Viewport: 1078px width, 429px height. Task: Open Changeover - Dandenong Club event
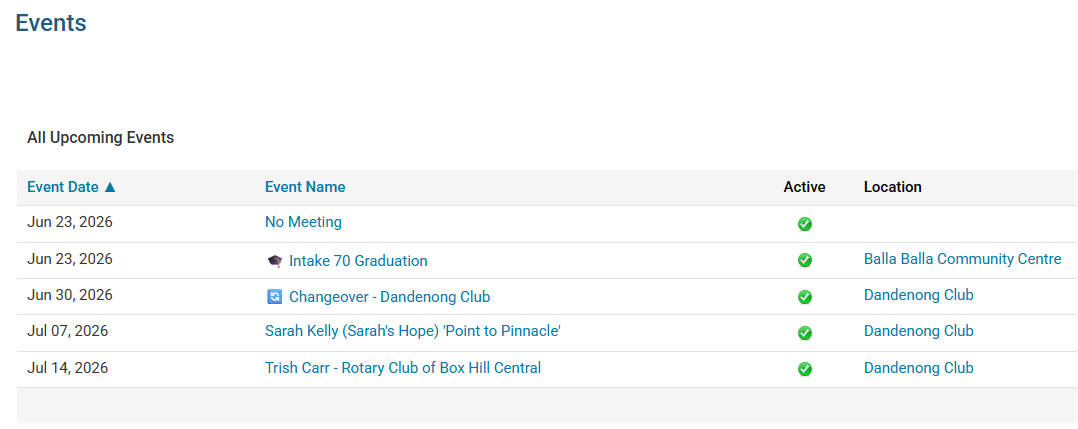389,297
